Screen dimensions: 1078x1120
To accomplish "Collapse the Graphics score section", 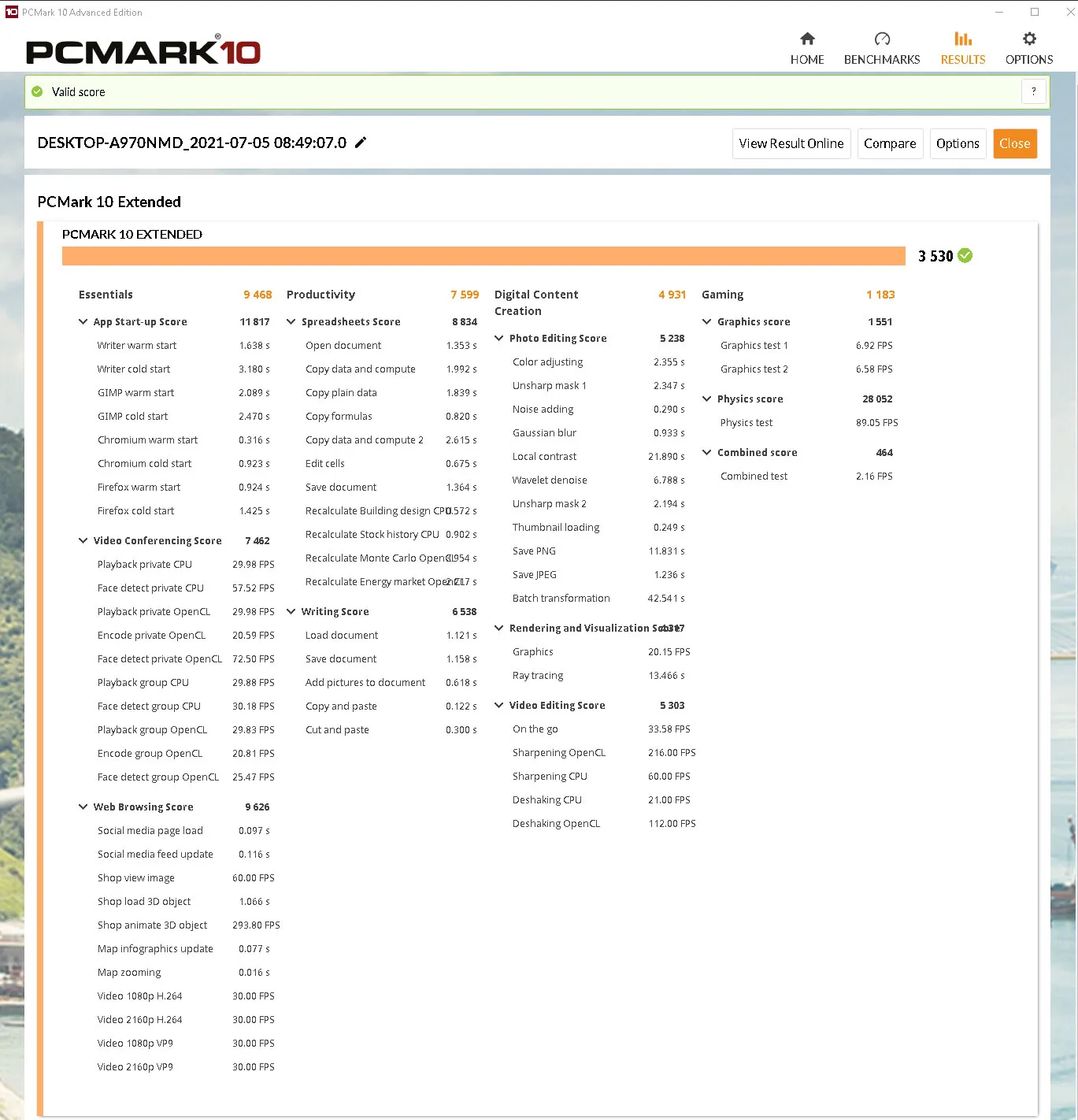I will tap(706, 321).
